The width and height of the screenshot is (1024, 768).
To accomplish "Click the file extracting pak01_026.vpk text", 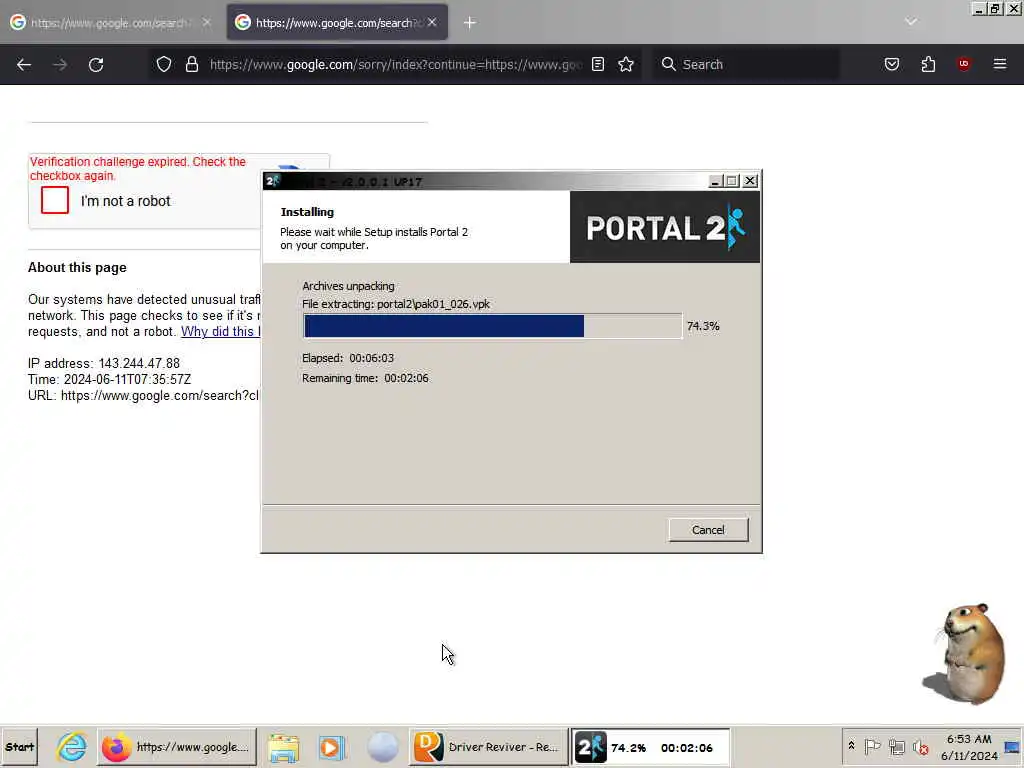I will click(x=396, y=304).
